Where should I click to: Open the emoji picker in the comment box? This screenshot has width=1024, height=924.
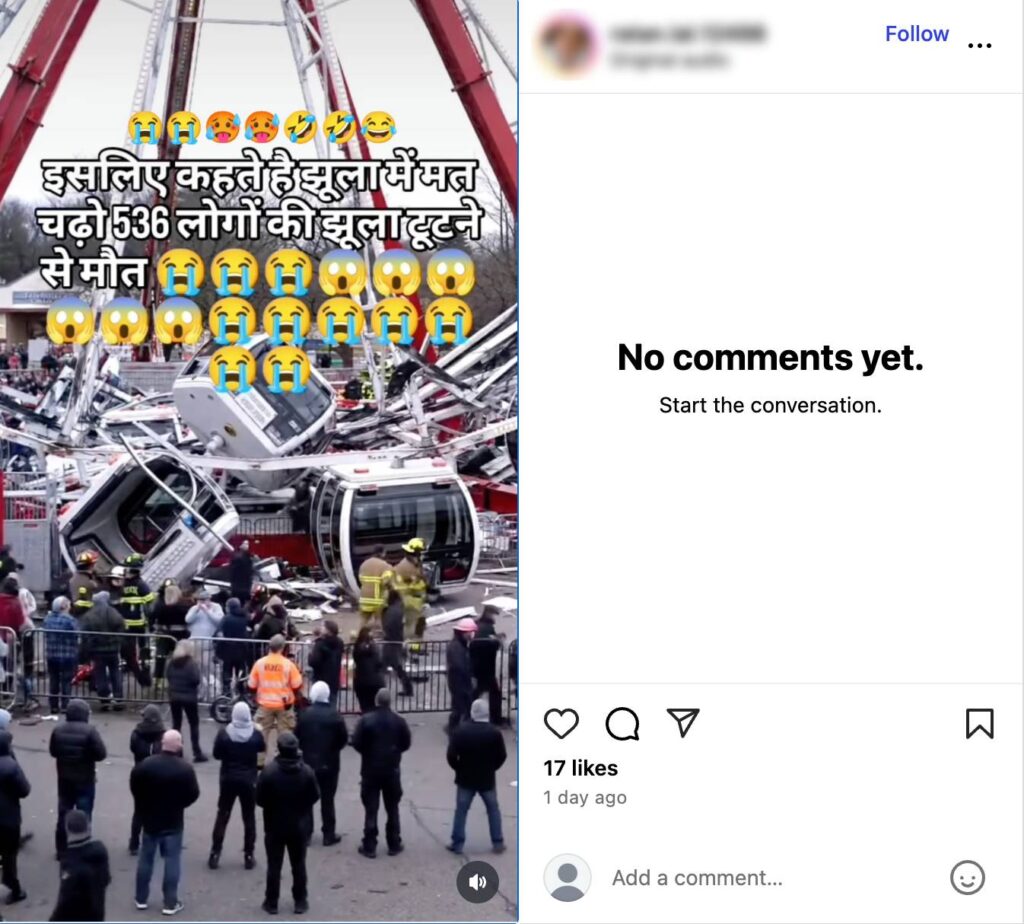[967, 878]
